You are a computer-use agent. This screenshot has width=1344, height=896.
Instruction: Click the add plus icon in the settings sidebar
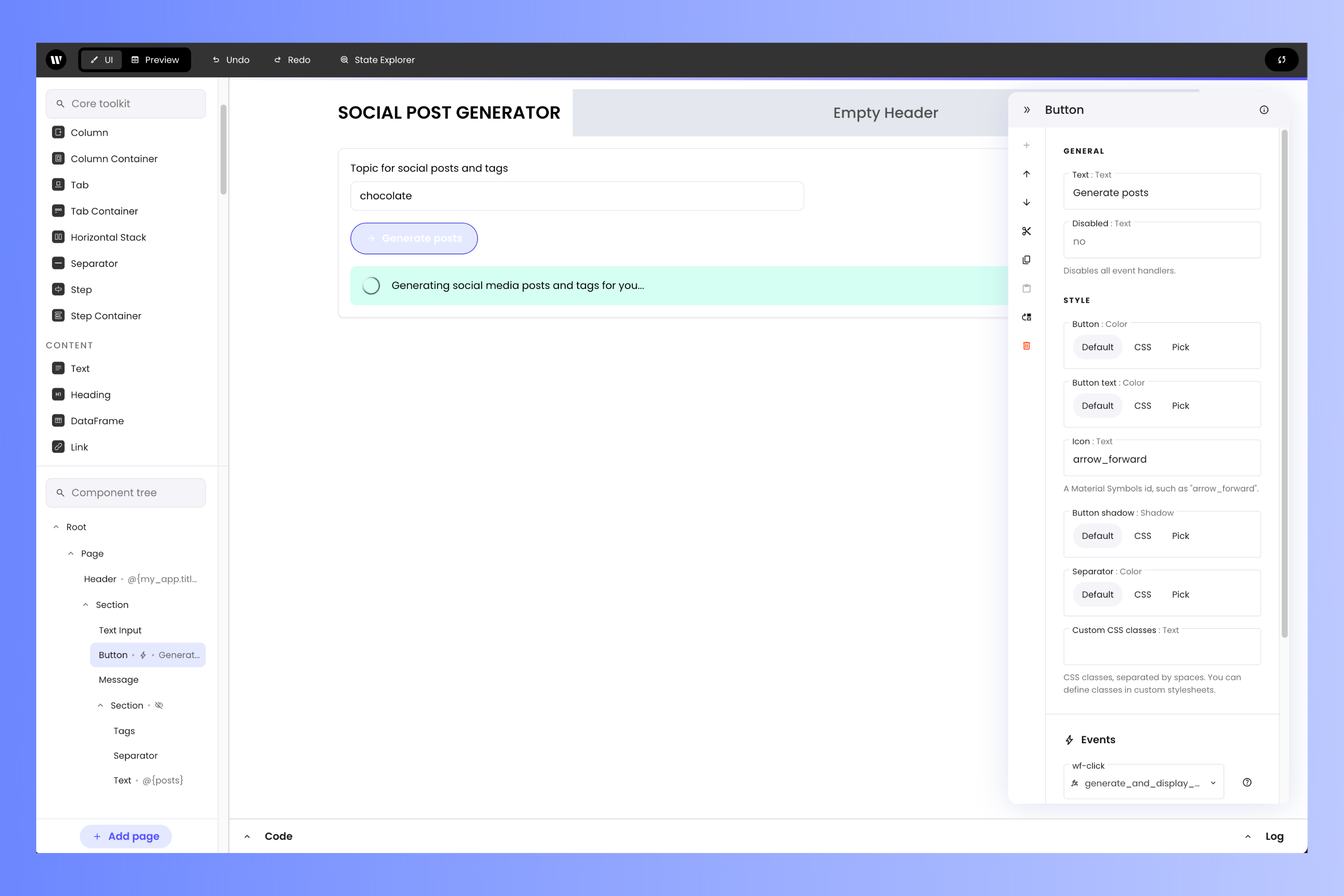[1026, 145]
